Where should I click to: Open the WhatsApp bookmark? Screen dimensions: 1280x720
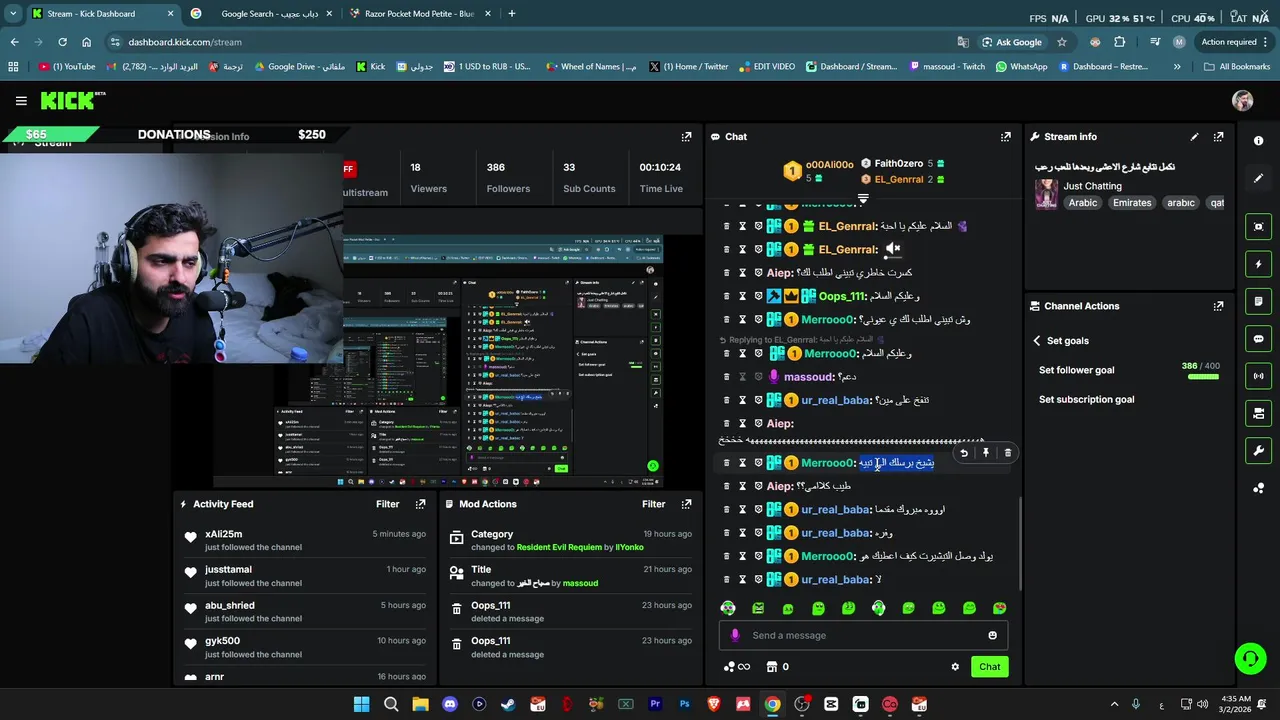click(1021, 67)
